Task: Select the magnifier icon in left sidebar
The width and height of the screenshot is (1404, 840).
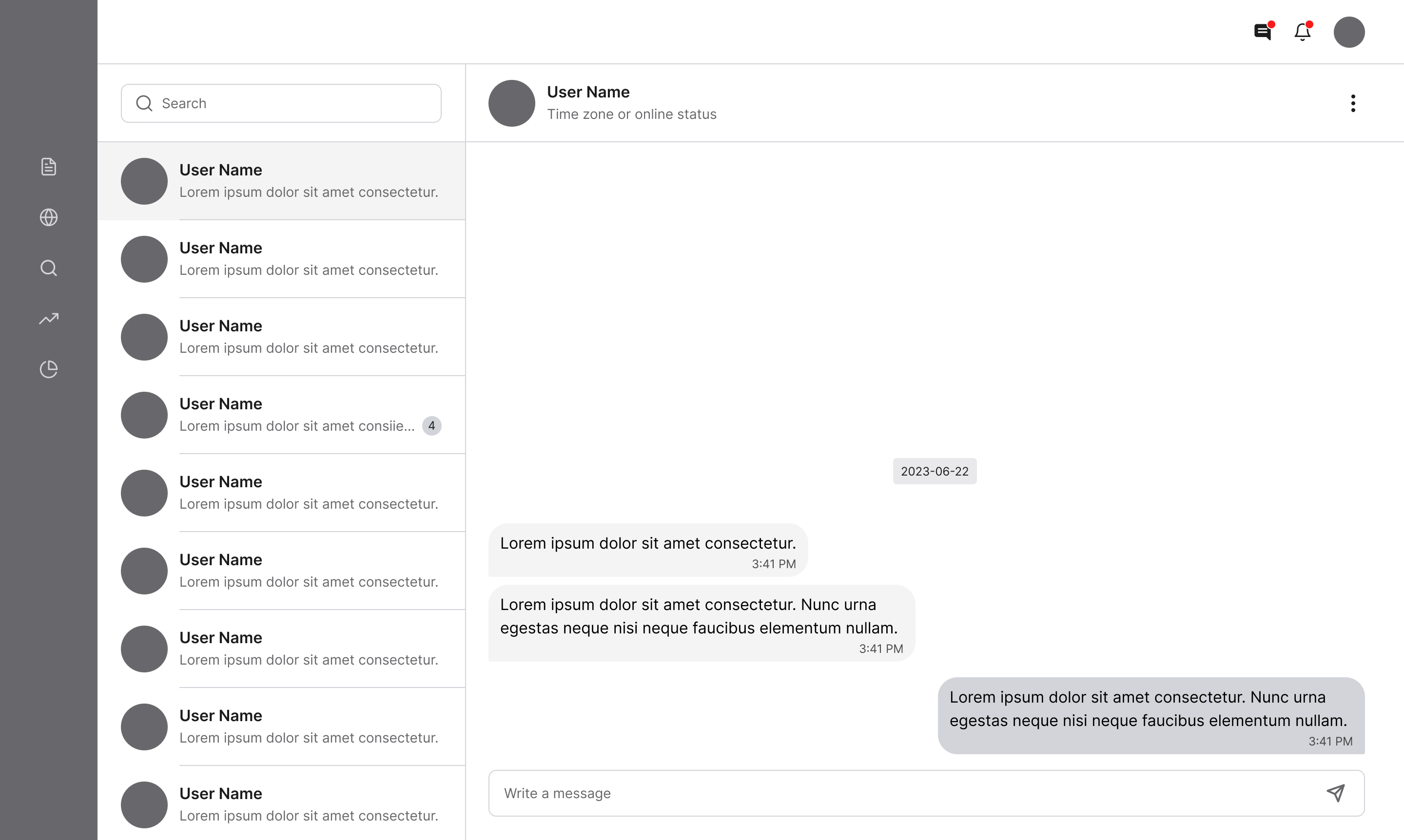Action: [x=49, y=267]
